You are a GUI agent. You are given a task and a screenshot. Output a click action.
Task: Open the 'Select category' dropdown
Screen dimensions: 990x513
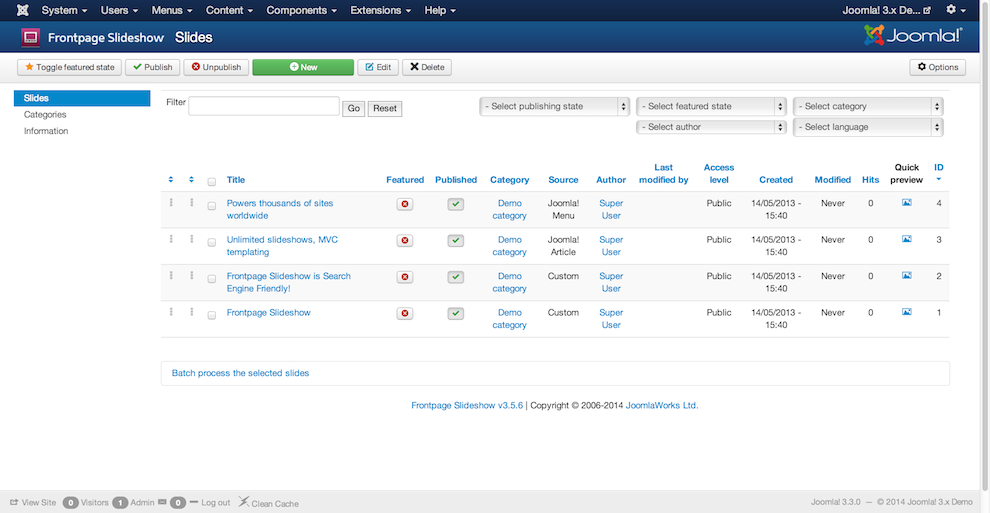(868, 107)
